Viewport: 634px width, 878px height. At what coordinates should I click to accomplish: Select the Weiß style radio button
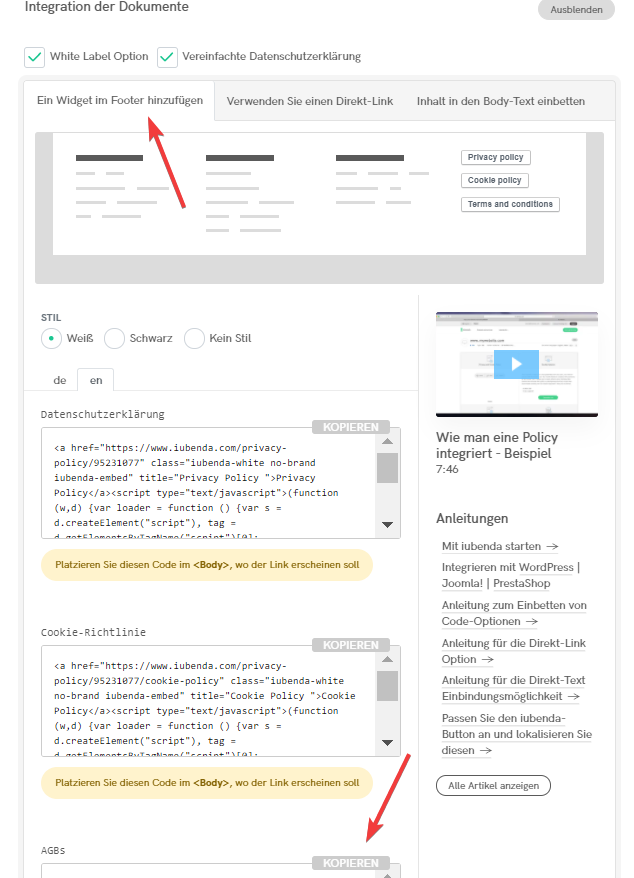(51, 338)
